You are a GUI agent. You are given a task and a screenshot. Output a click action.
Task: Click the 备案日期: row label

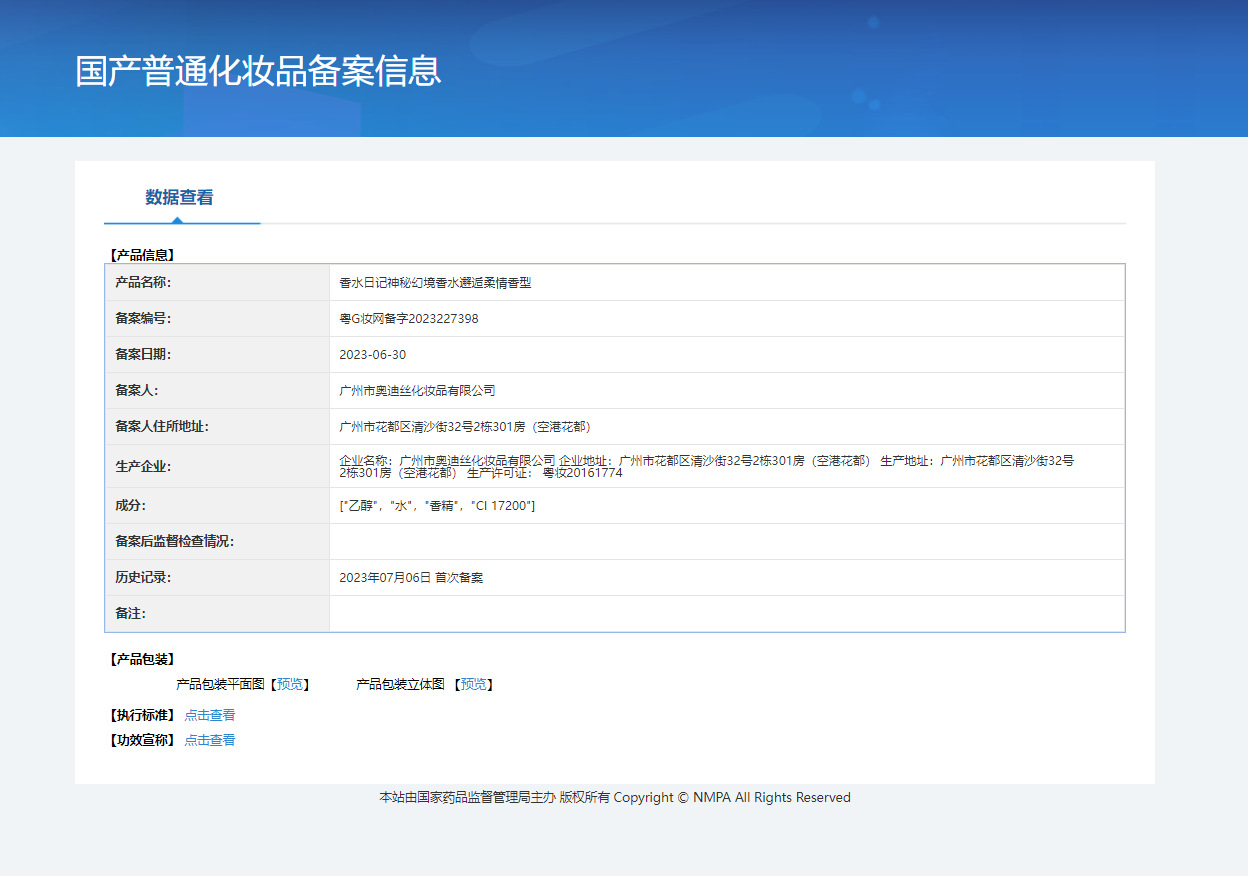(x=143, y=355)
